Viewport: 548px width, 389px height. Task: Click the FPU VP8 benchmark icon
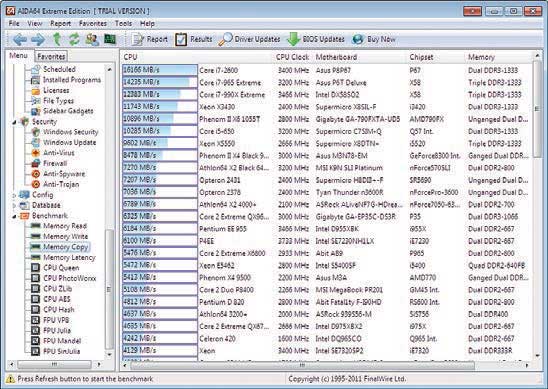(x=35, y=320)
